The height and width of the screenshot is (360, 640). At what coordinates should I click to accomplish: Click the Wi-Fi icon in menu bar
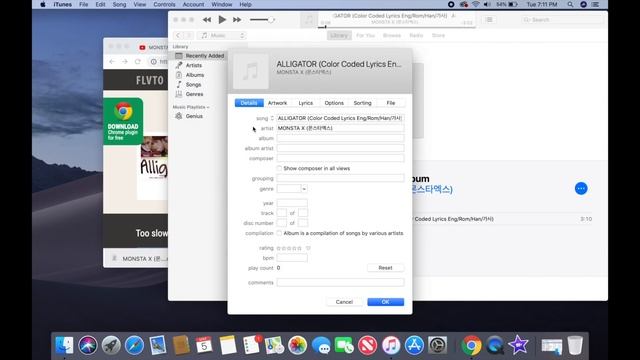coord(476,4)
